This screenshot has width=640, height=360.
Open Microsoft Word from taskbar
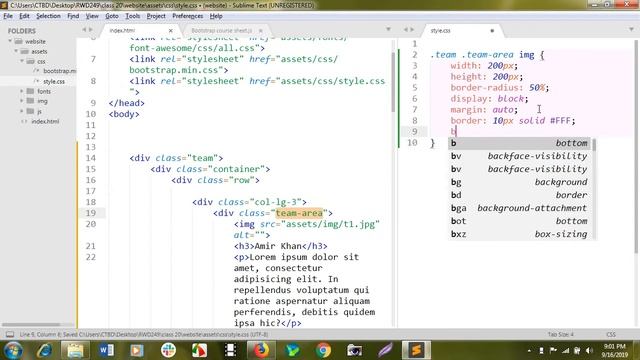click(106, 350)
